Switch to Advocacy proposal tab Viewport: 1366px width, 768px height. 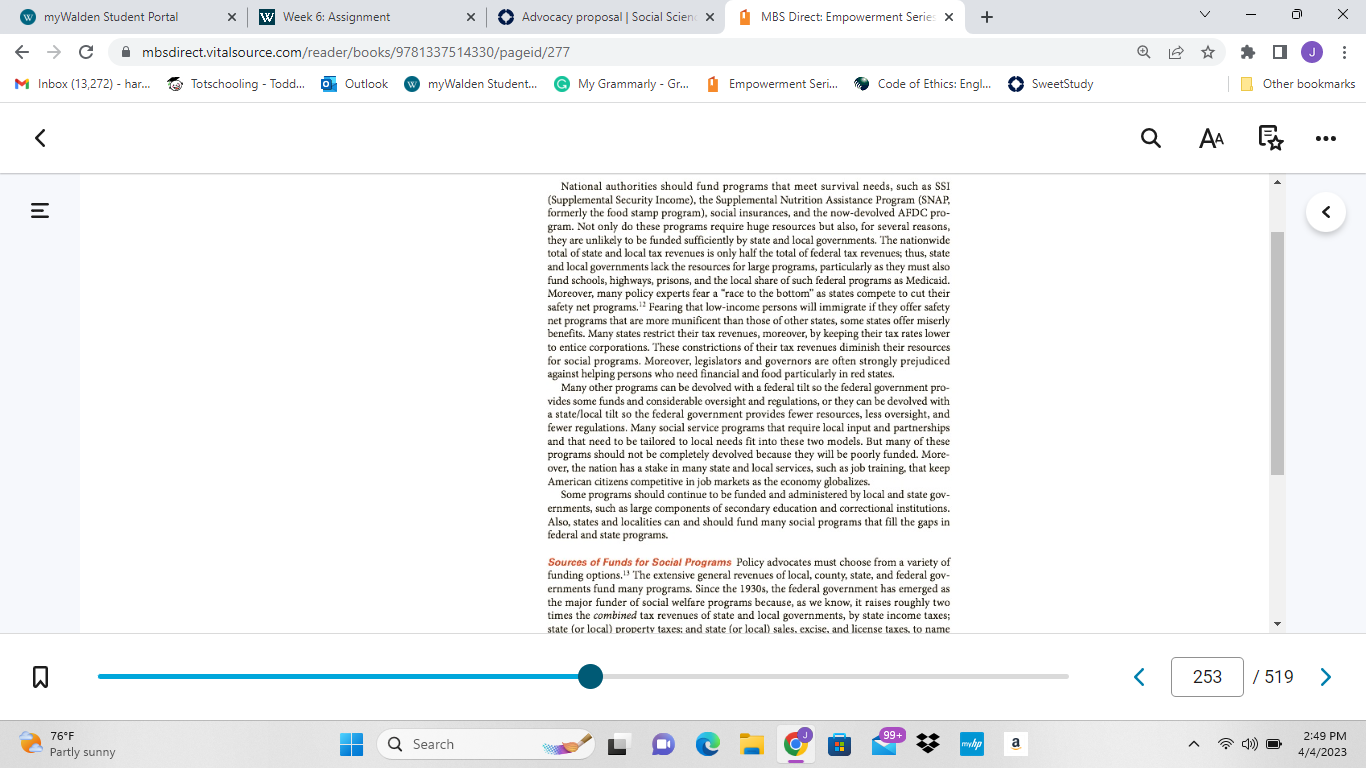pos(606,17)
